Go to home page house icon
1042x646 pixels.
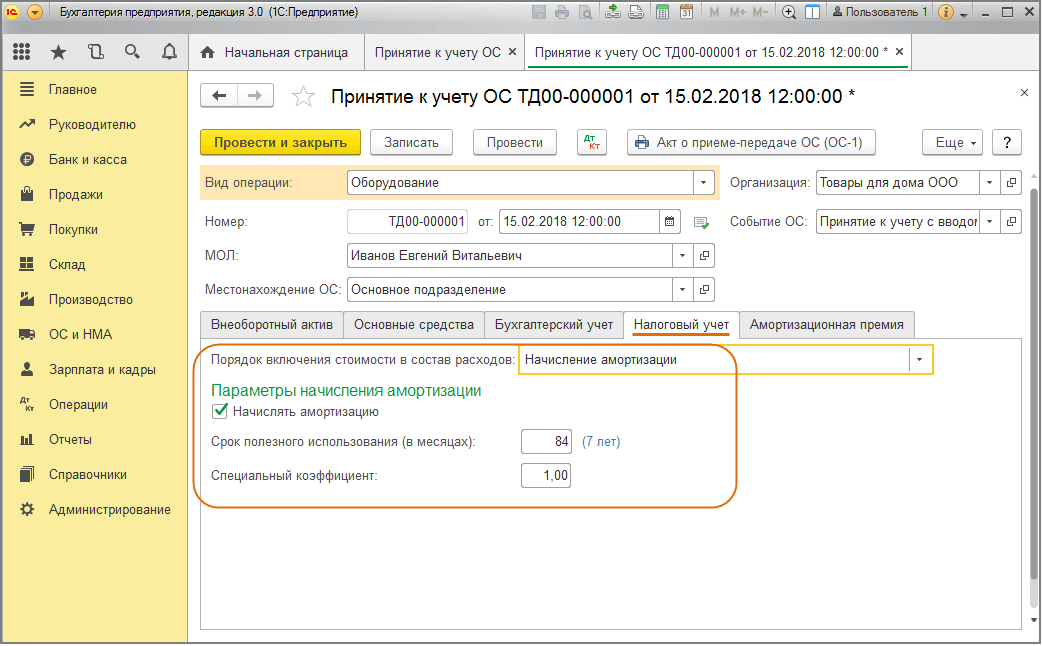click(x=207, y=53)
